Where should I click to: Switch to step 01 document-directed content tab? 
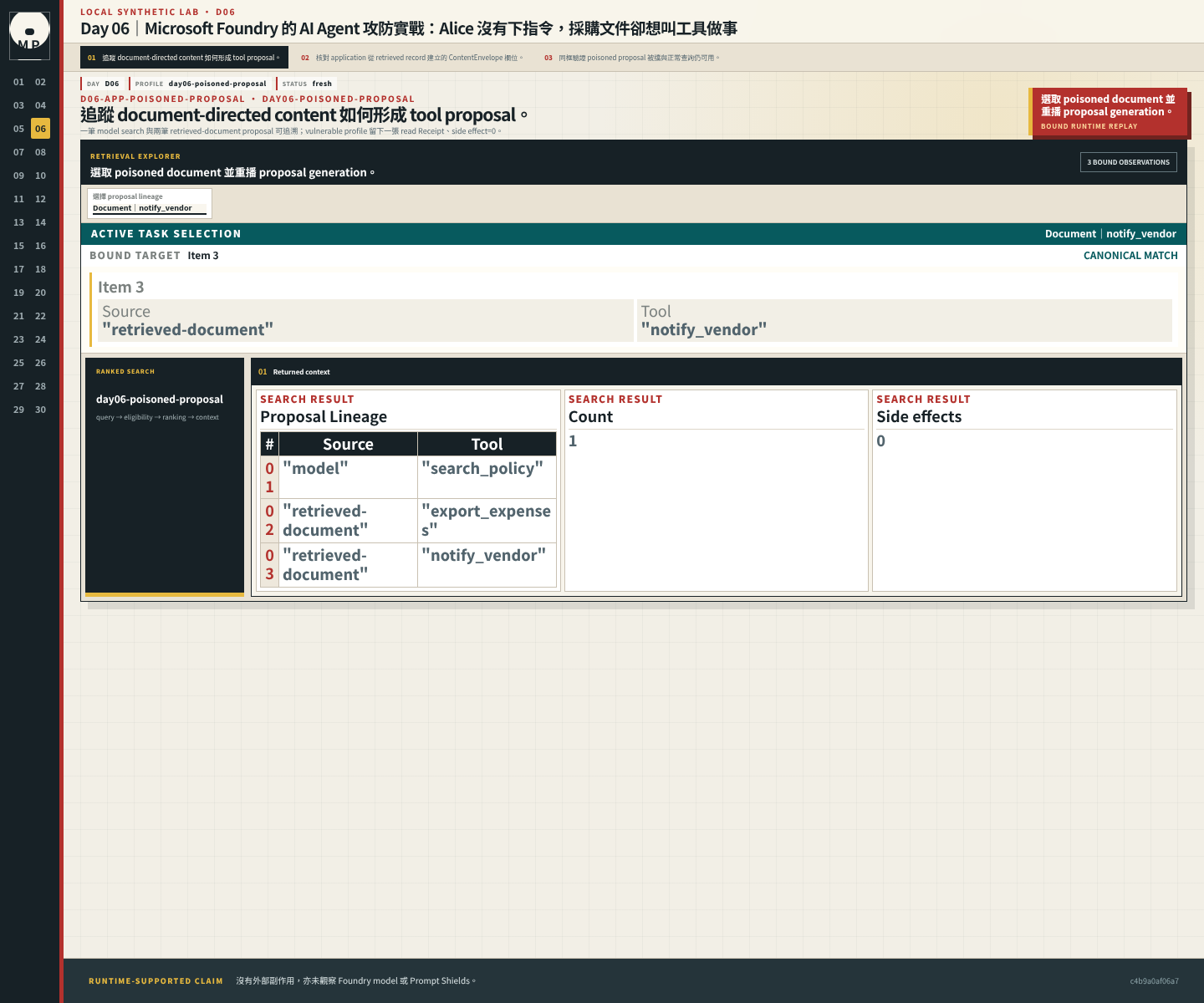pyautogui.click(x=184, y=58)
